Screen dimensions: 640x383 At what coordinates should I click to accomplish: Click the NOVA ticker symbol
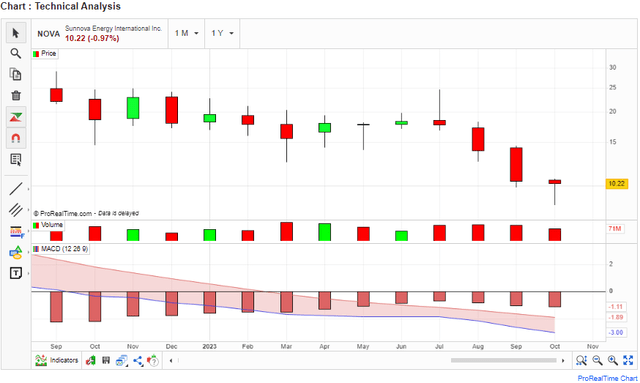(x=49, y=34)
